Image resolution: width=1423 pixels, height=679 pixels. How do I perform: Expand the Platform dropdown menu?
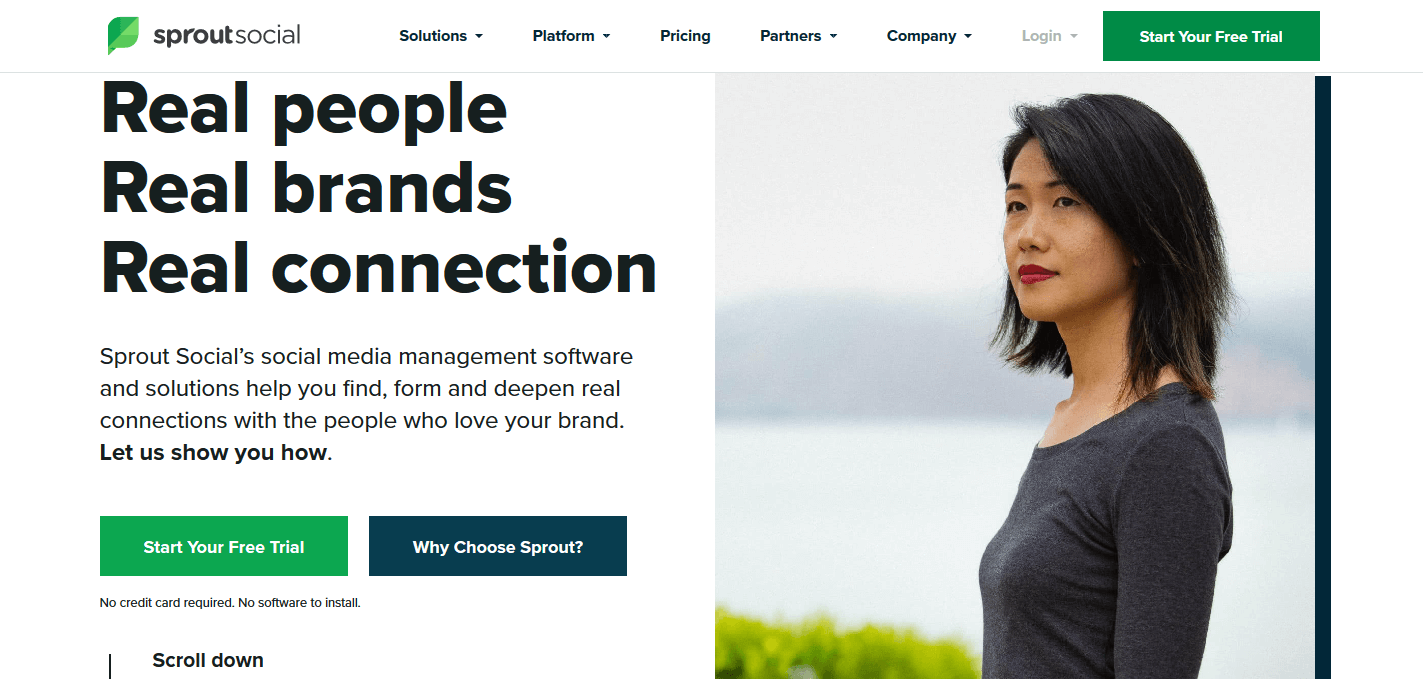coord(571,36)
